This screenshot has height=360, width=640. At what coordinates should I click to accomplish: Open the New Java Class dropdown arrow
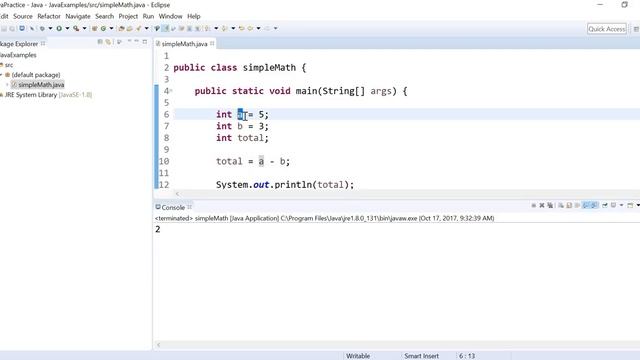[x=111, y=29]
